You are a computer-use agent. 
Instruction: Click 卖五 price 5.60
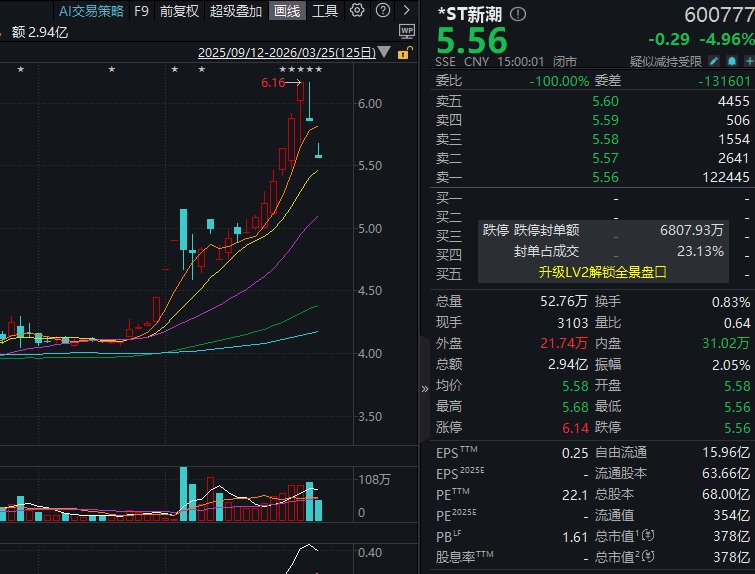tap(605, 101)
